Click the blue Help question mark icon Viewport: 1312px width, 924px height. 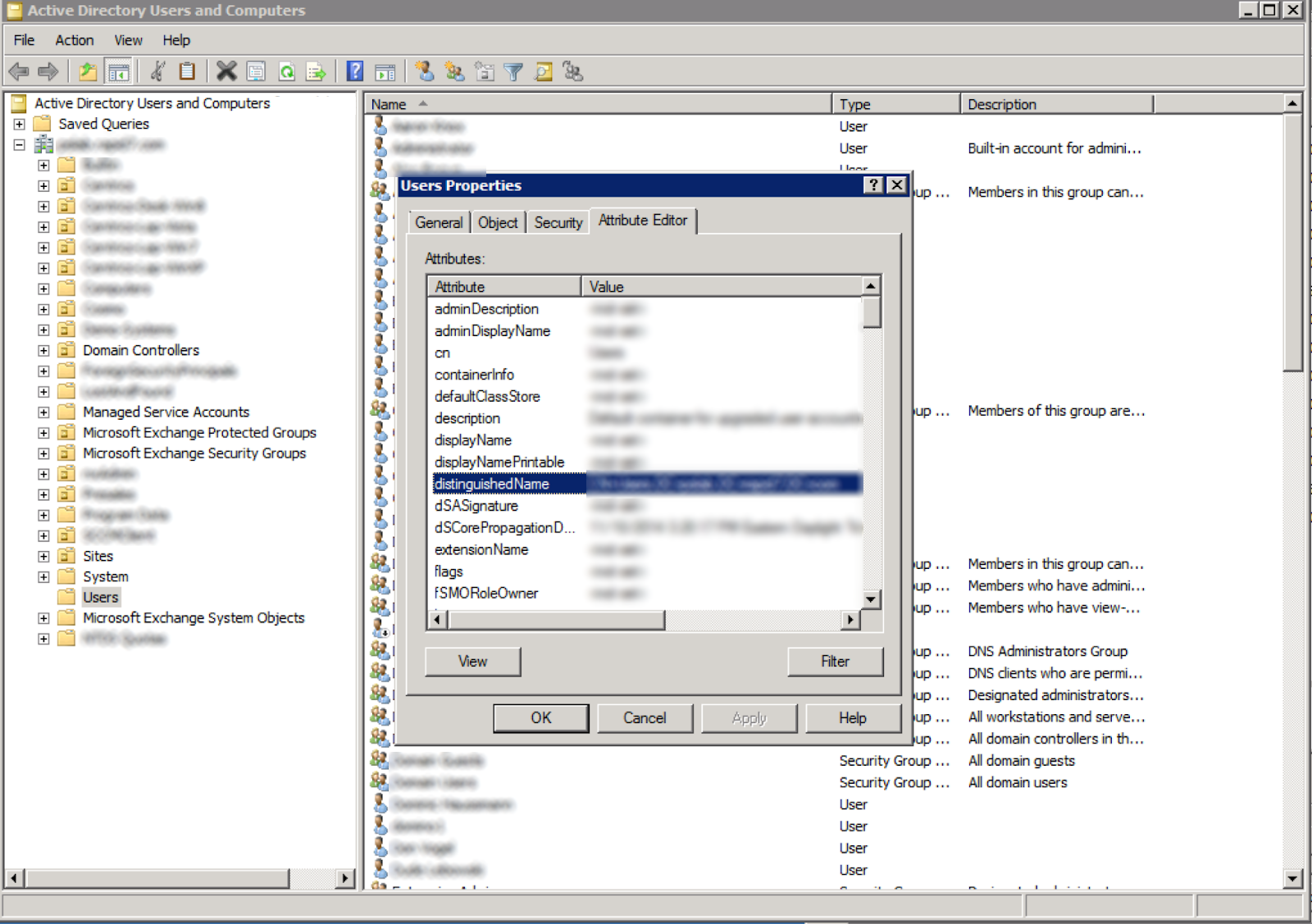tap(355, 72)
